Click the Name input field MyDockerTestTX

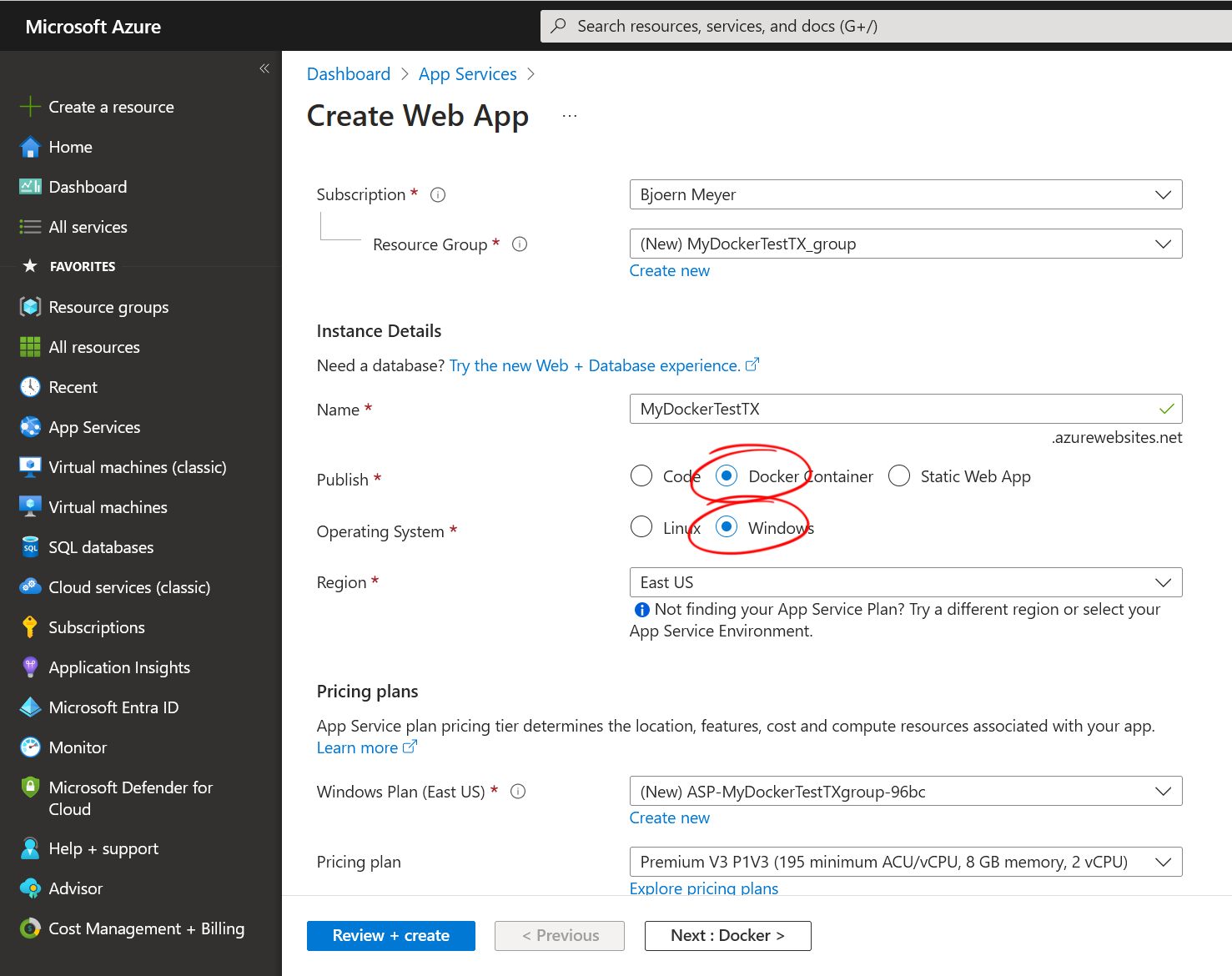tap(906, 409)
